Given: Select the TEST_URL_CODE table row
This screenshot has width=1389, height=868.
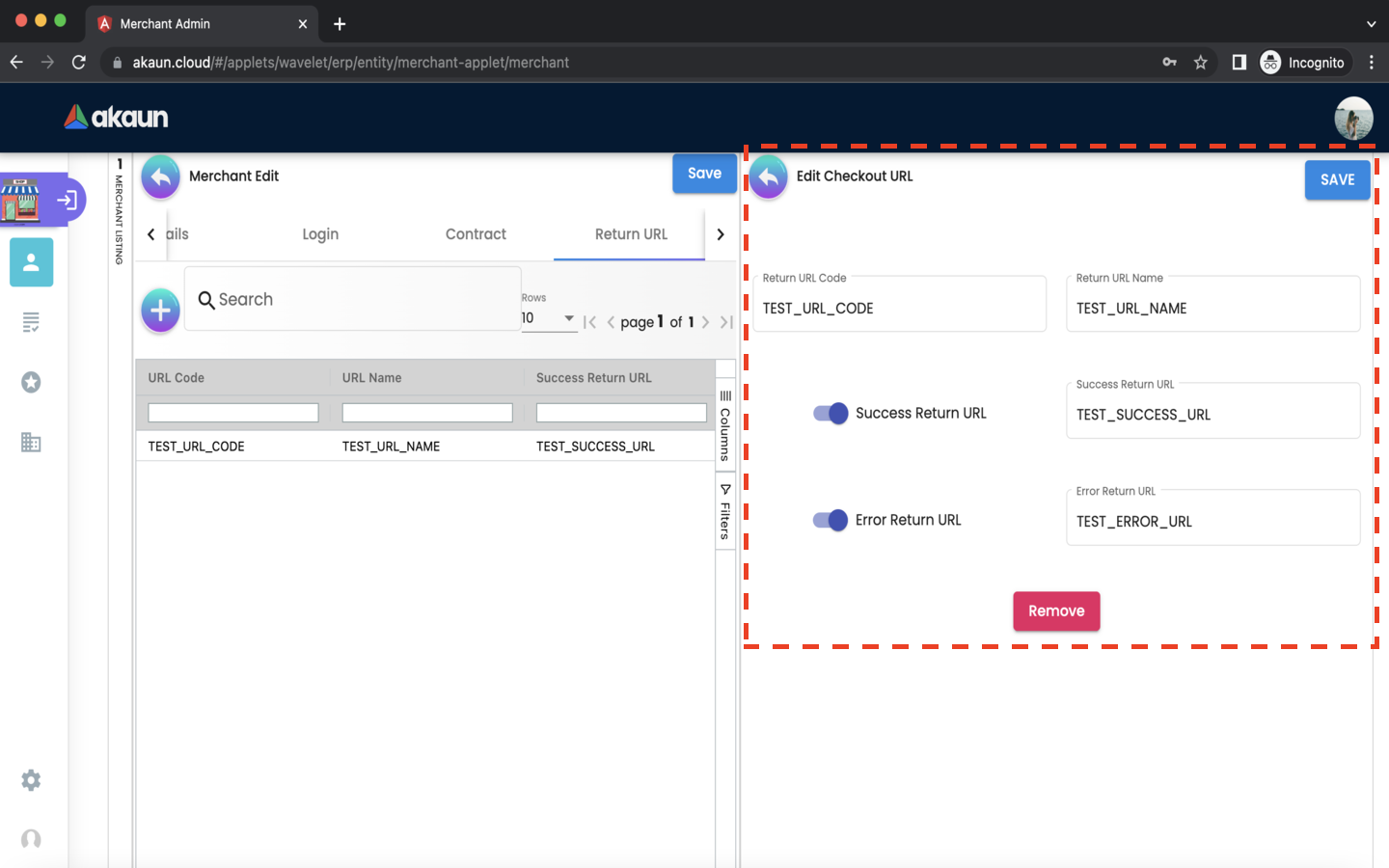Looking at the screenshot, I should 424,447.
